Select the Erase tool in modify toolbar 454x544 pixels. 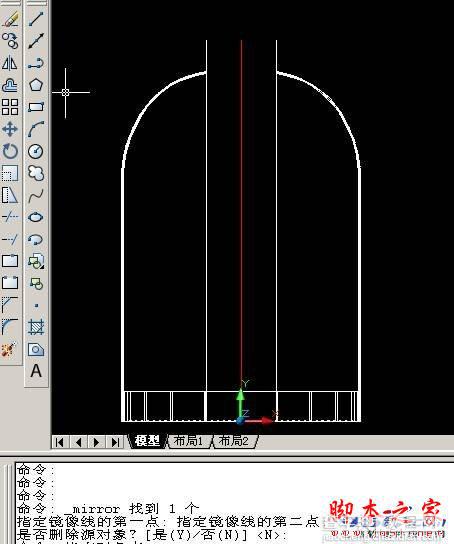[10, 19]
